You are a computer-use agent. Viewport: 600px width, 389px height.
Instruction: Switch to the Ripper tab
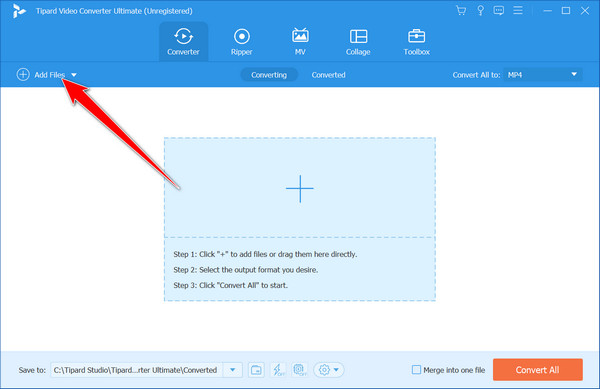pyautogui.click(x=241, y=42)
